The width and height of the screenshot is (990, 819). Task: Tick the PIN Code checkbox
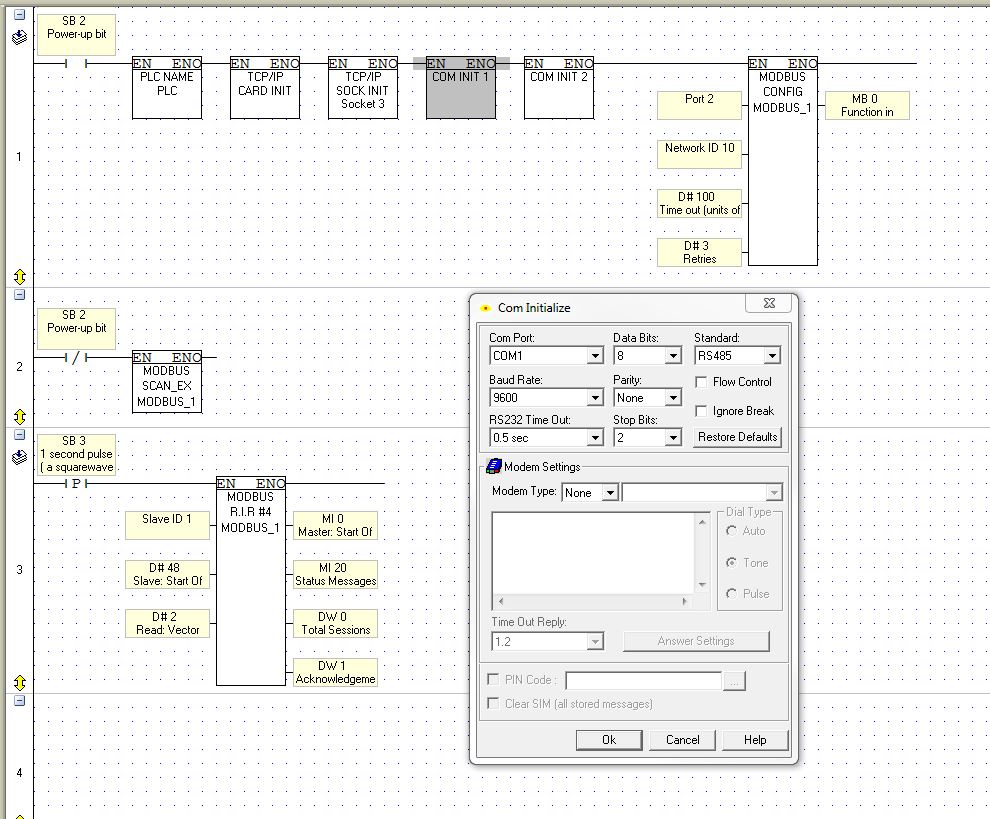(x=493, y=679)
